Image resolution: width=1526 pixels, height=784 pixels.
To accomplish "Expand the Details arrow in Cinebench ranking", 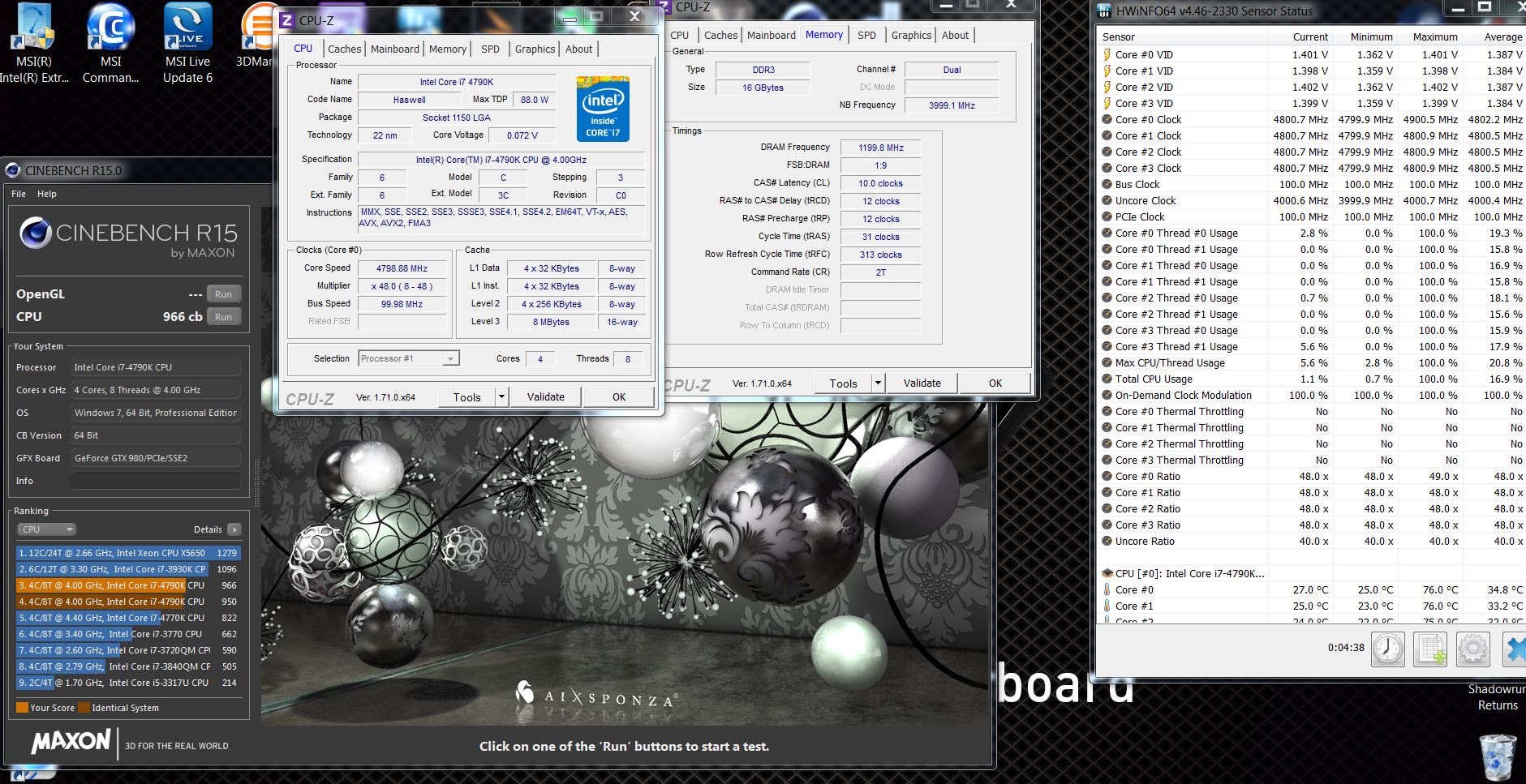I will [234, 529].
